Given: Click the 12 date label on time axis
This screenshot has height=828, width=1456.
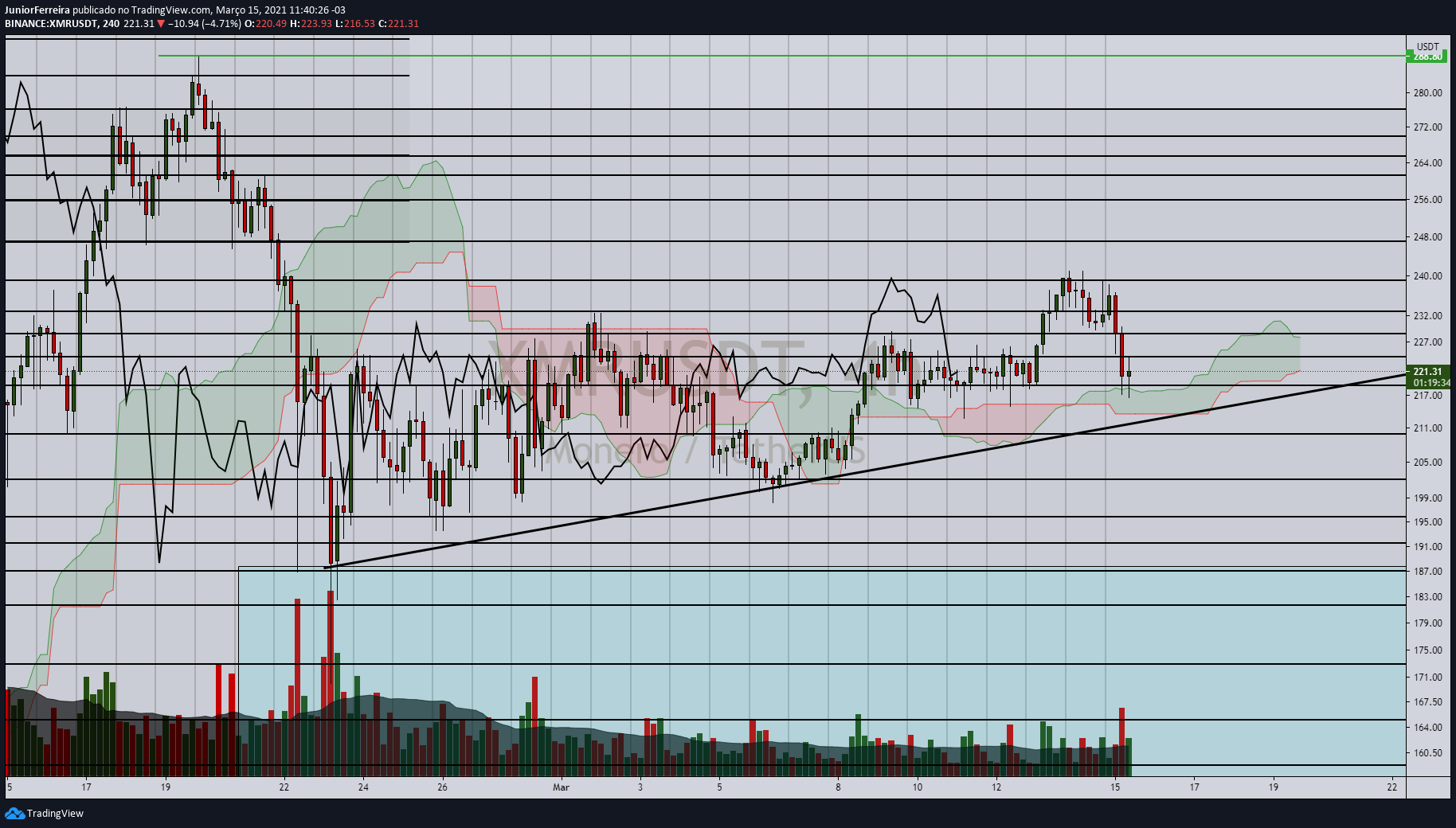Looking at the screenshot, I should [996, 787].
